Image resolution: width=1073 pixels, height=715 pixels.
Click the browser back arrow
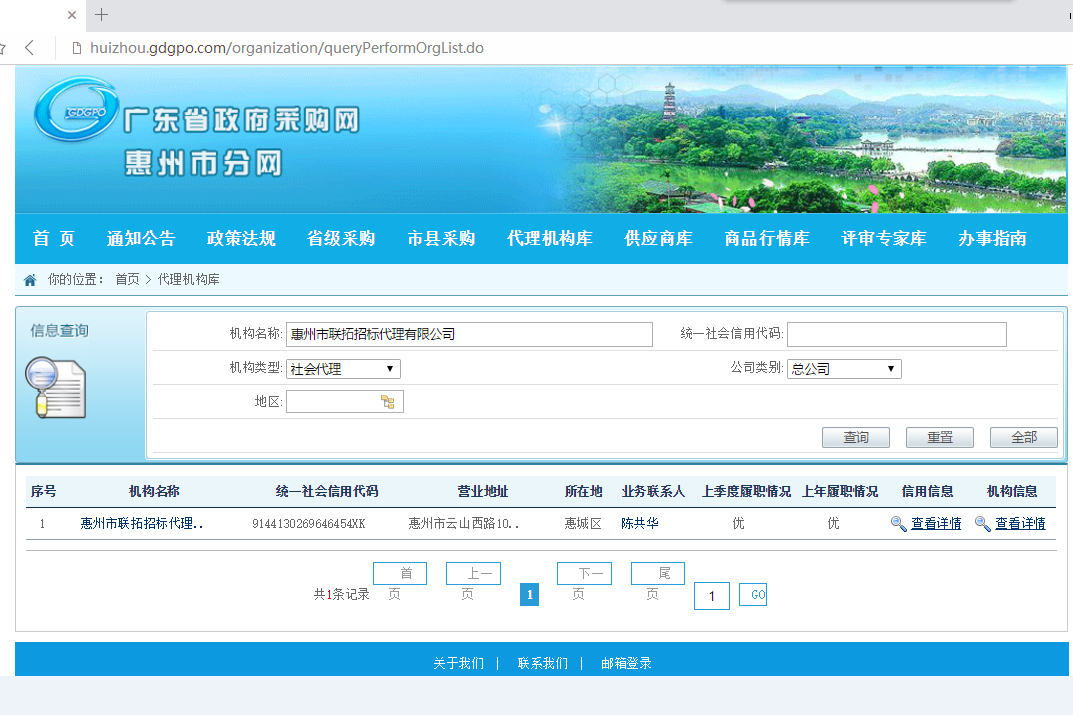coord(30,48)
